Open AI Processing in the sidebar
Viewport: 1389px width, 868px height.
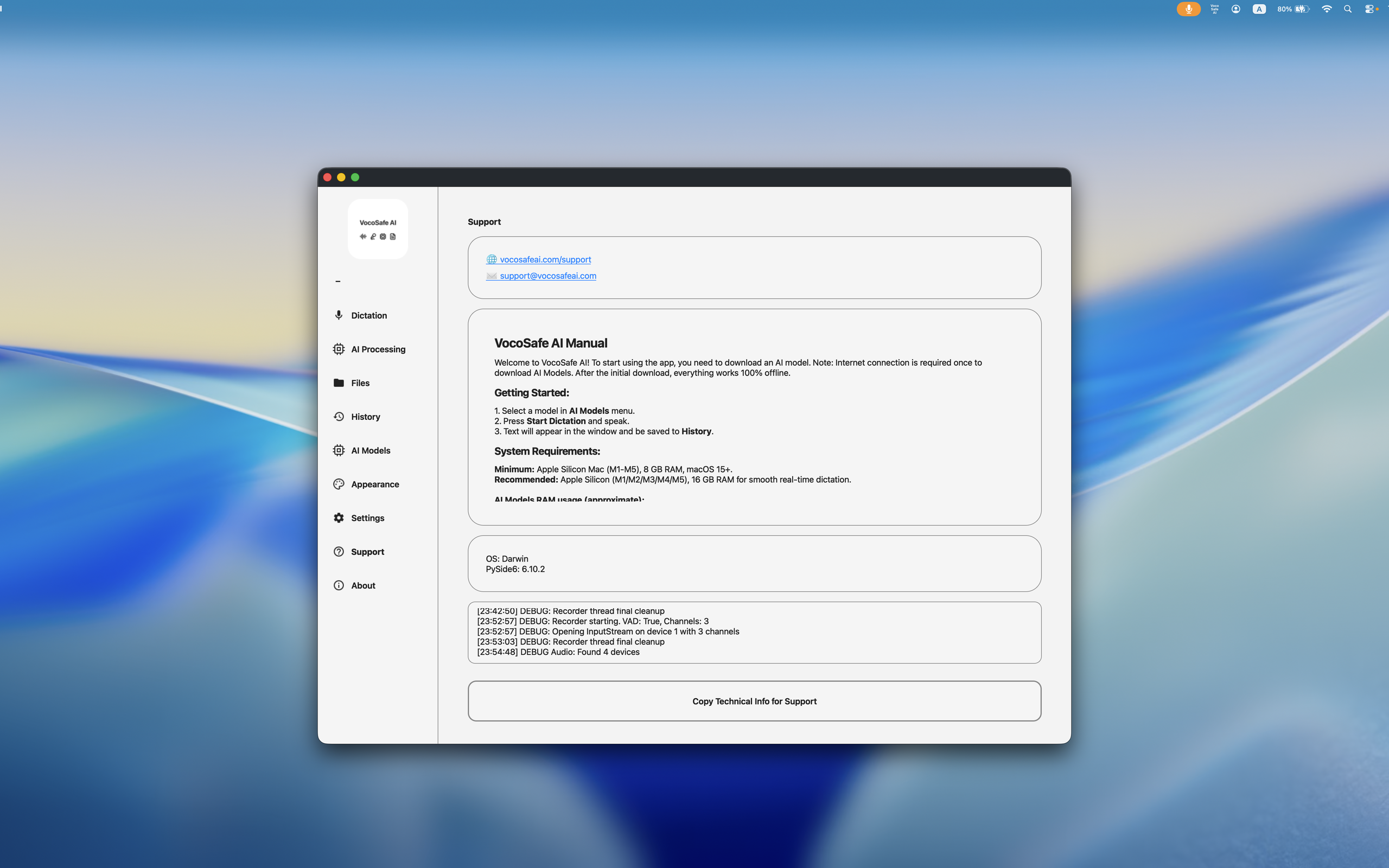point(369,349)
